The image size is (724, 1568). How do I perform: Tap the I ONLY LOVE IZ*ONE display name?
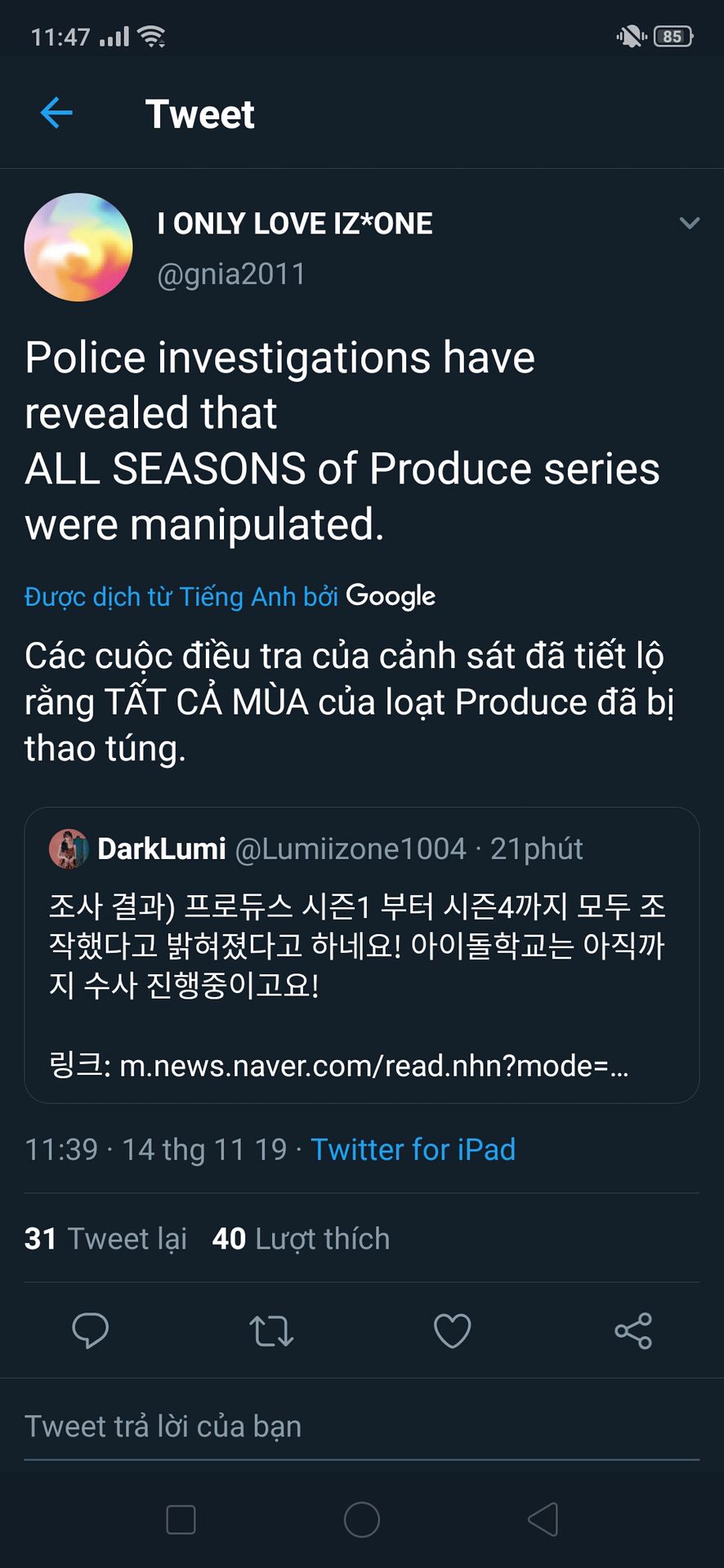point(295,224)
